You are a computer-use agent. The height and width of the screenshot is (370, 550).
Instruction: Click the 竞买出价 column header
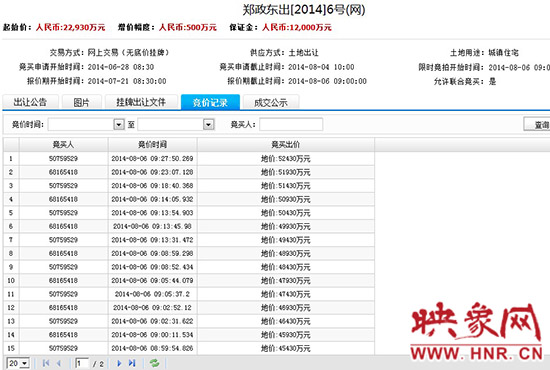tap(286, 144)
